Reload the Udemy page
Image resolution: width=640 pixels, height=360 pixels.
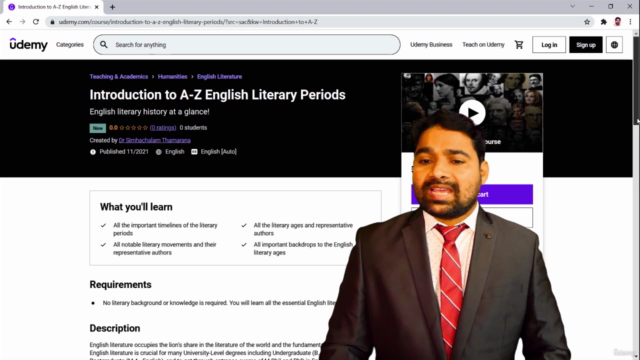tap(36, 22)
